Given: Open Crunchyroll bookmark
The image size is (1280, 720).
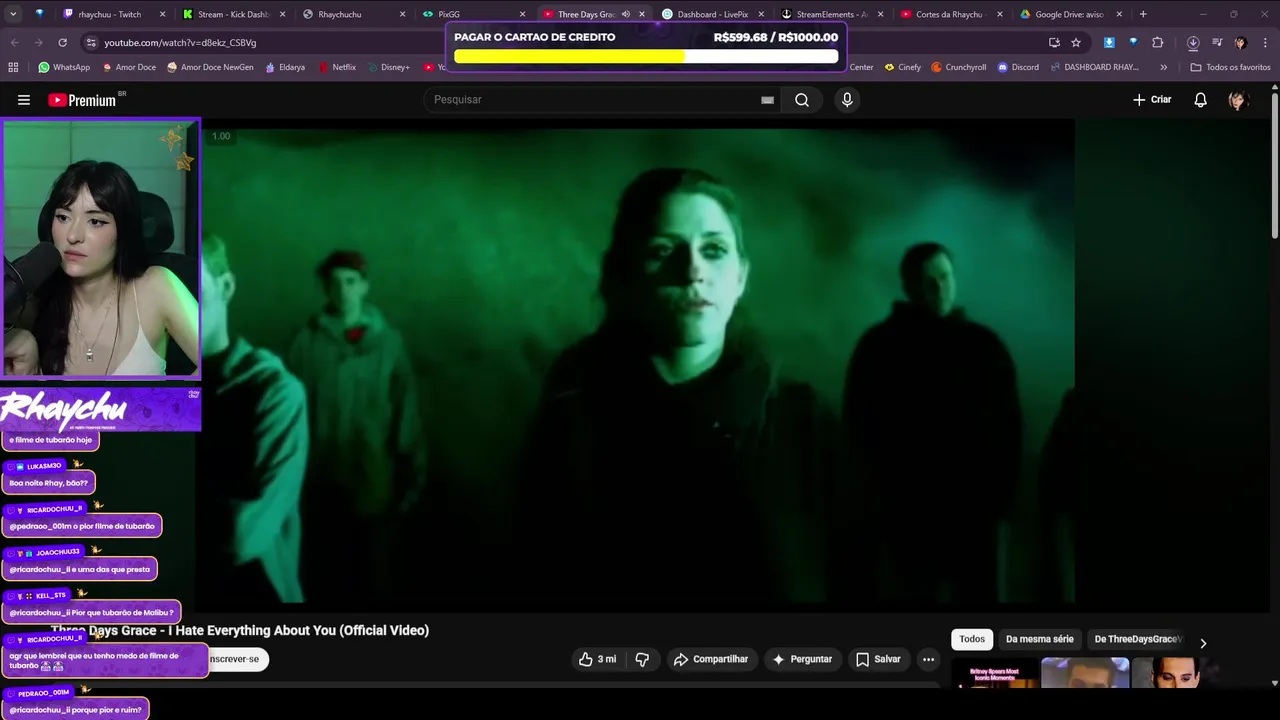Looking at the screenshot, I should pos(958,67).
